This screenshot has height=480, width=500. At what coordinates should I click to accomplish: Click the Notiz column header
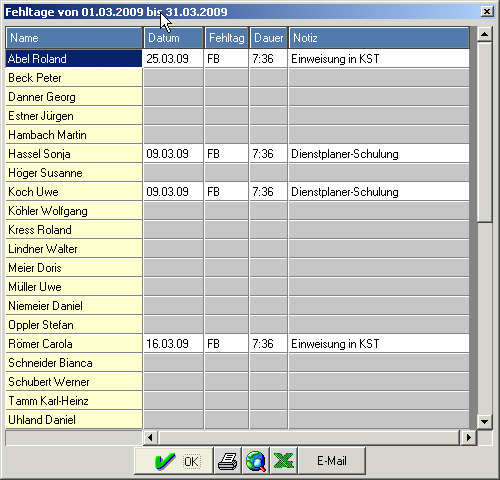pos(379,38)
